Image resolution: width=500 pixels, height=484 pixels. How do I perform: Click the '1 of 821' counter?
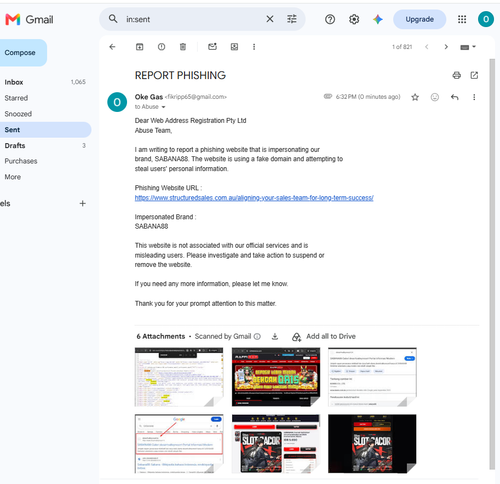(x=402, y=47)
